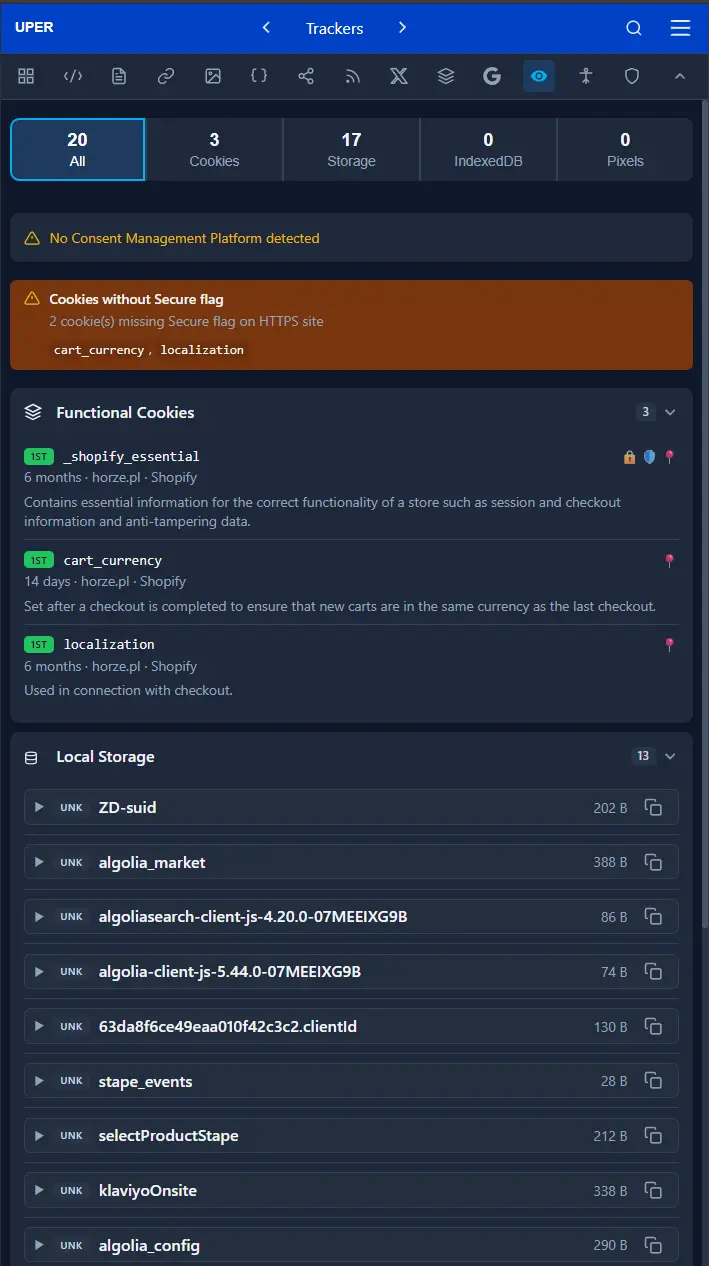Click the Cookies without Secure flag heading
This screenshot has width=709, height=1266.
pos(136,299)
